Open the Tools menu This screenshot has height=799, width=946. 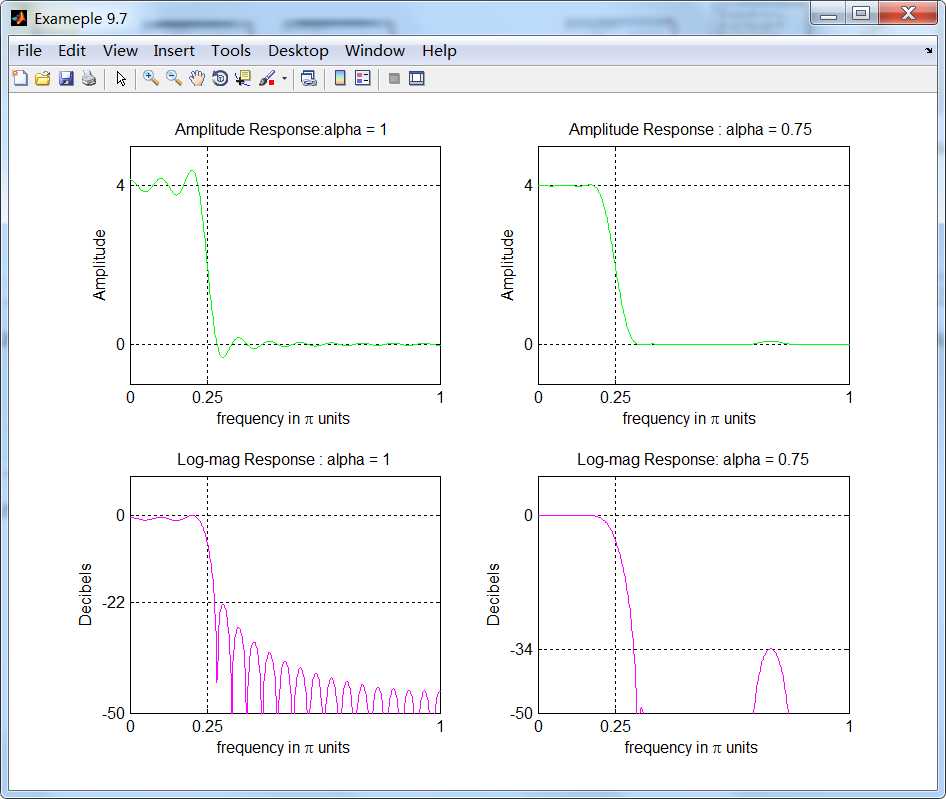point(230,51)
